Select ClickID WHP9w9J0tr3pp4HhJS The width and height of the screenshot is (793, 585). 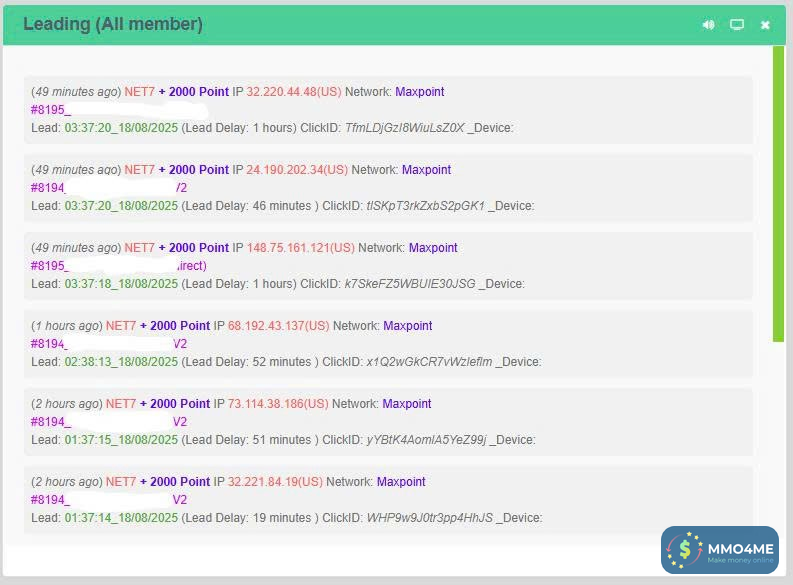point(429,518)
